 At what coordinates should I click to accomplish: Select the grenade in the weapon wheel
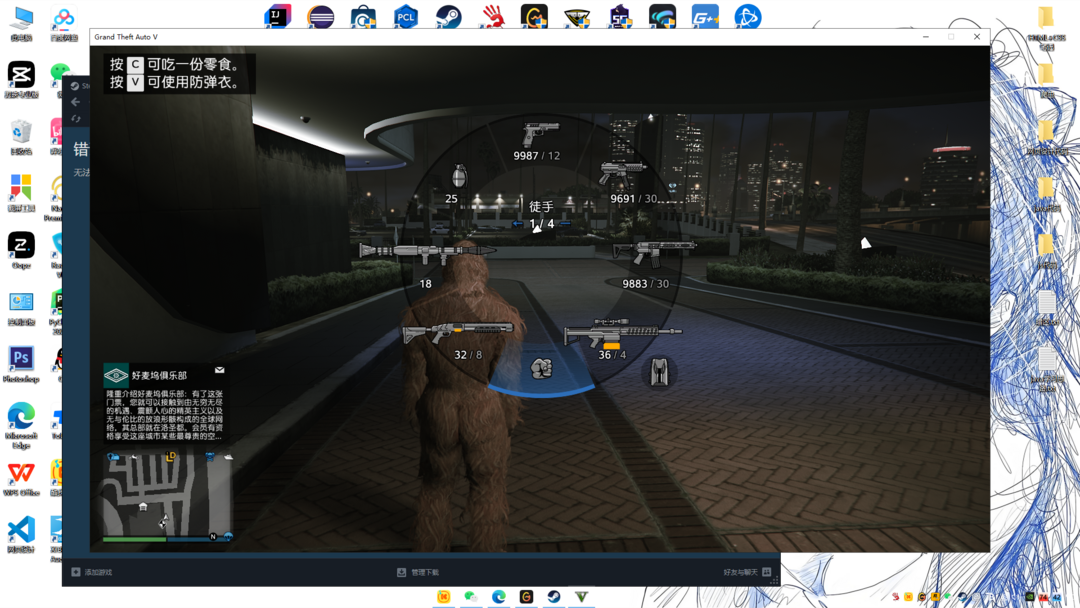pos(459,176)
